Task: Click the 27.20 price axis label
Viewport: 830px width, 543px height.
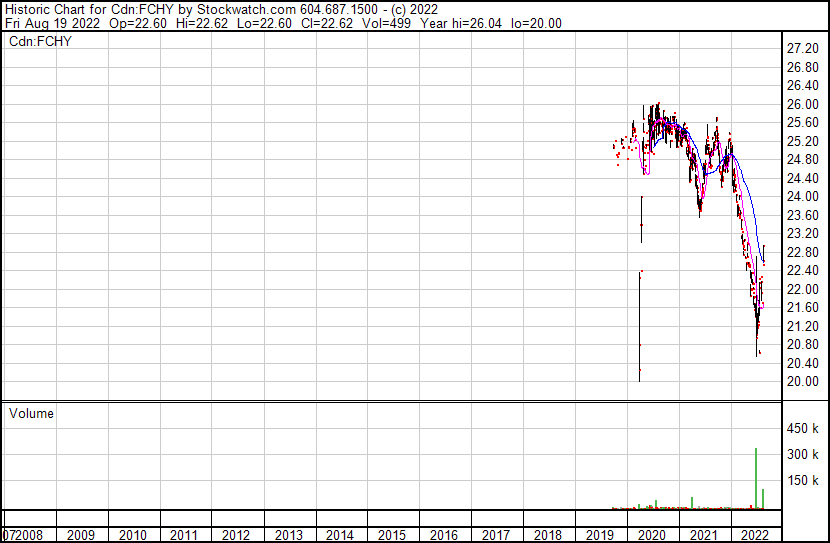Action: [x=803, y=49]
